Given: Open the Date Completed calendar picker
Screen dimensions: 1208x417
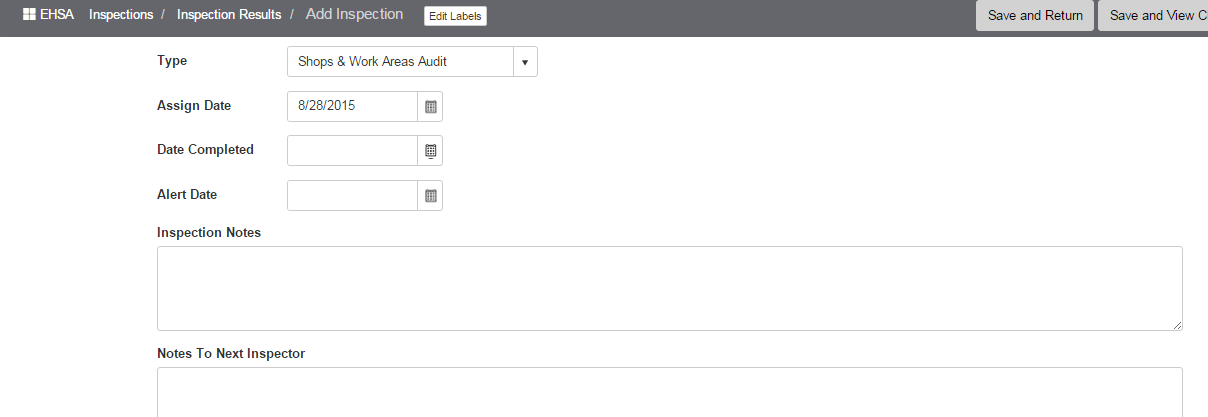Looking at the screenshot, I should click(430, 151).
